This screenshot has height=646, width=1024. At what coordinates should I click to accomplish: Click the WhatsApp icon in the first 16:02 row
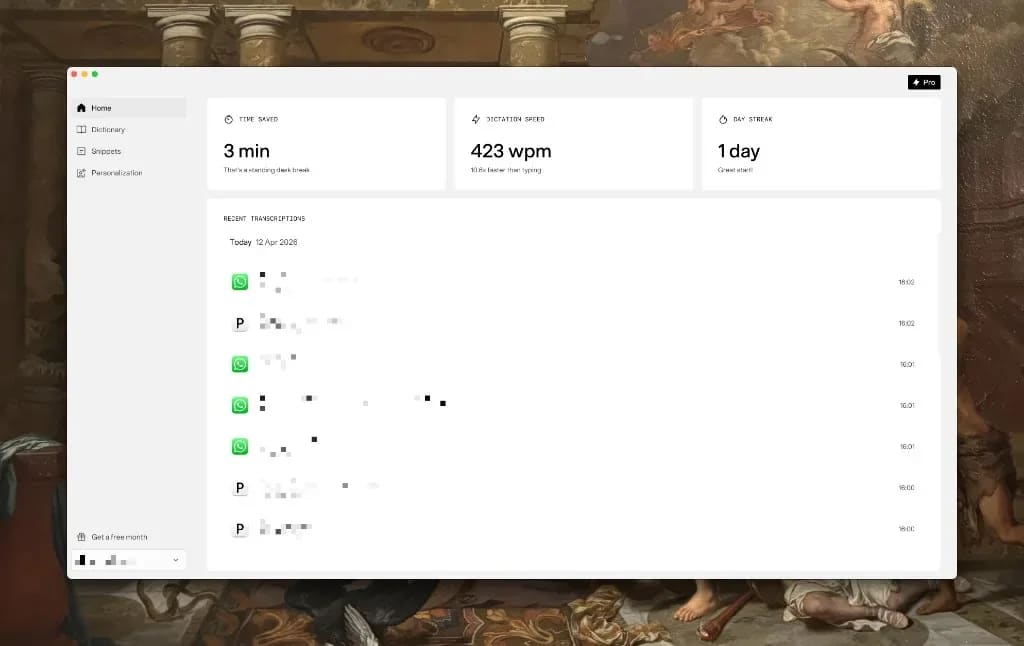(240, 282)
